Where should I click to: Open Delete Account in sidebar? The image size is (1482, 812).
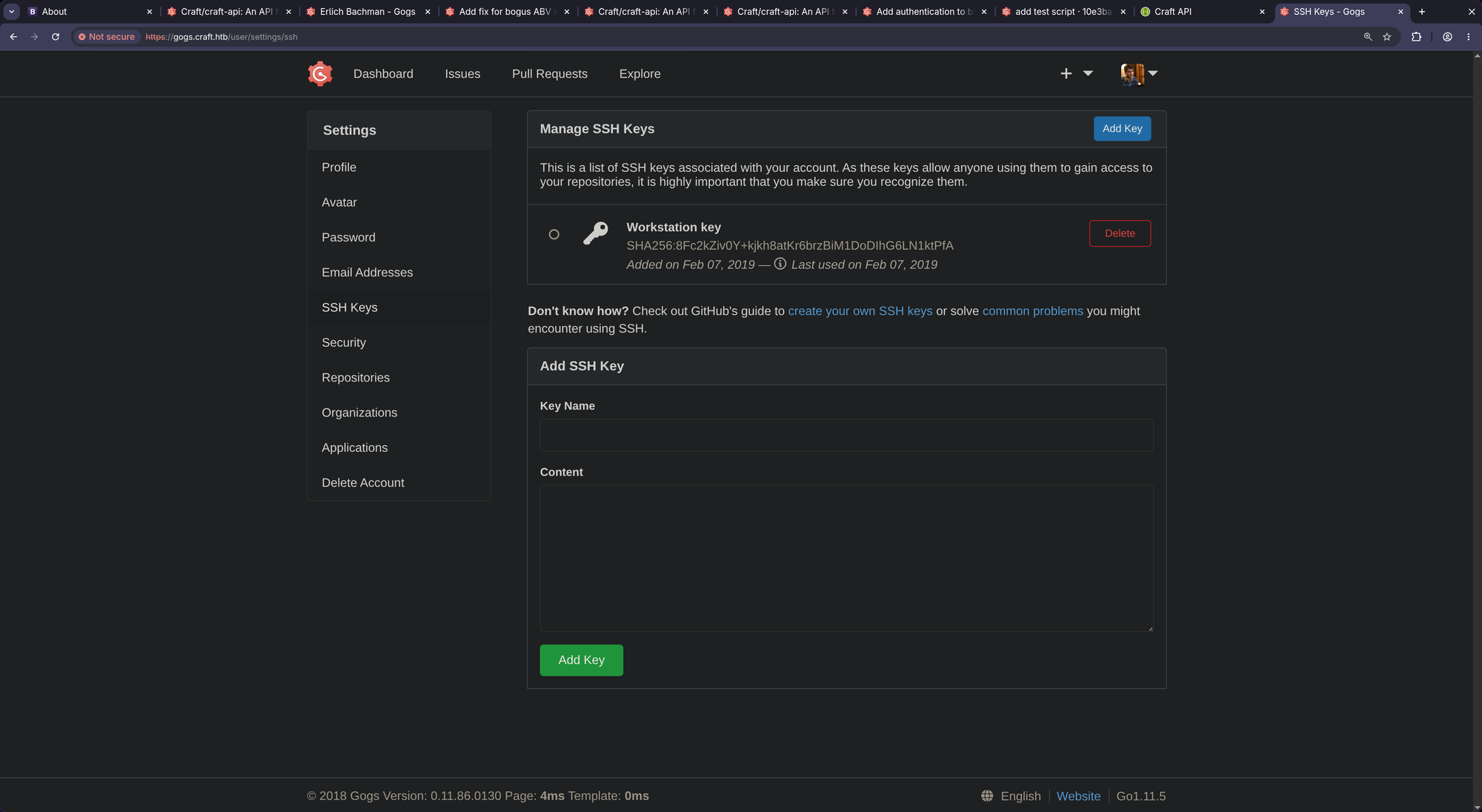coord(399,482)
